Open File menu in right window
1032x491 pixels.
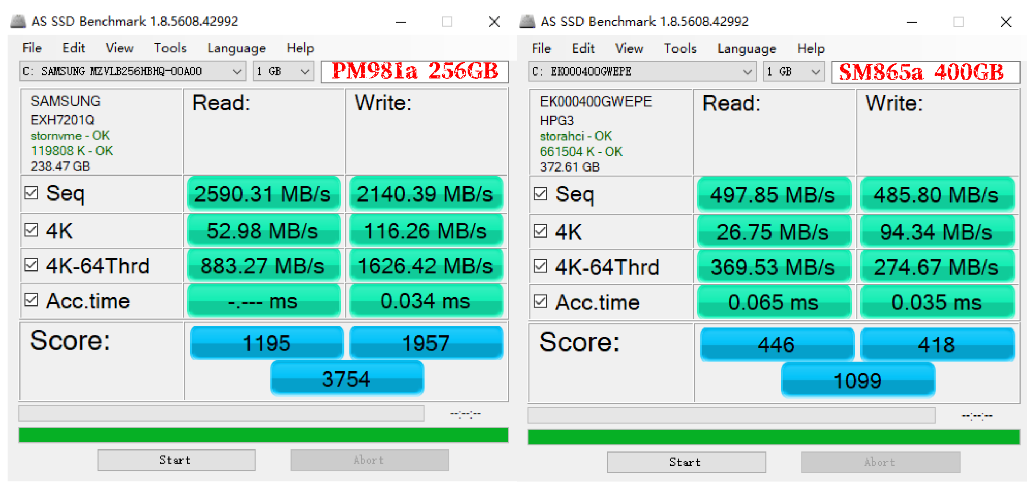click(541, 48)
